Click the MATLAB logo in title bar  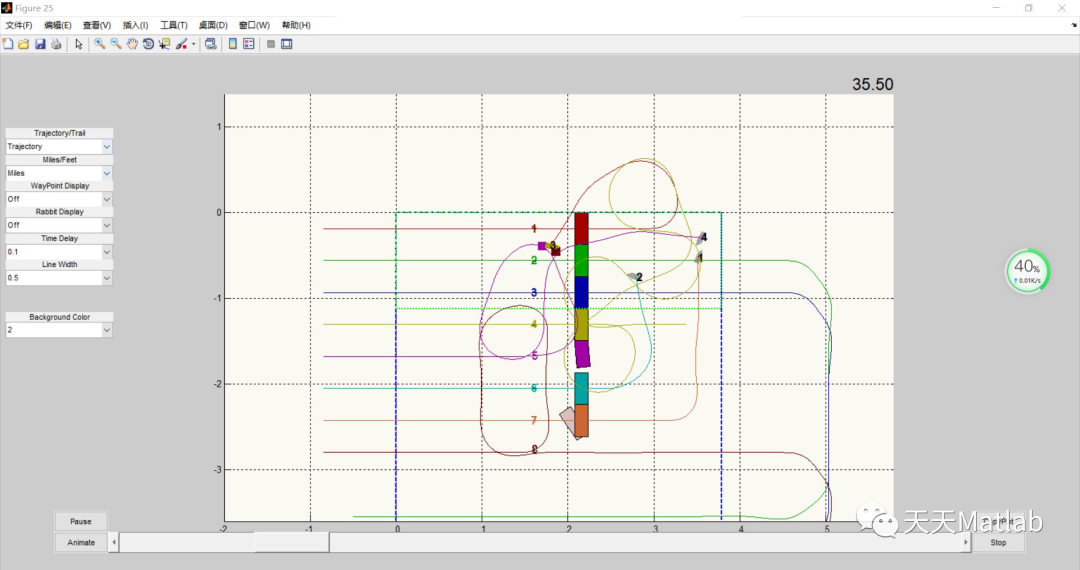(7, 8)
